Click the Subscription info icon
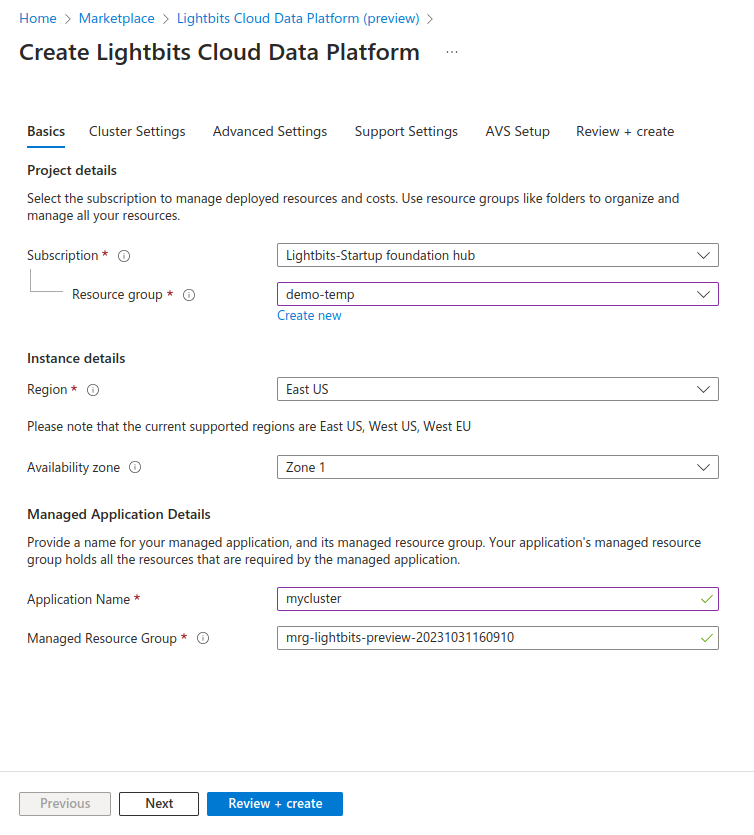Screen dimensions: 754x835 click(123, 255)
